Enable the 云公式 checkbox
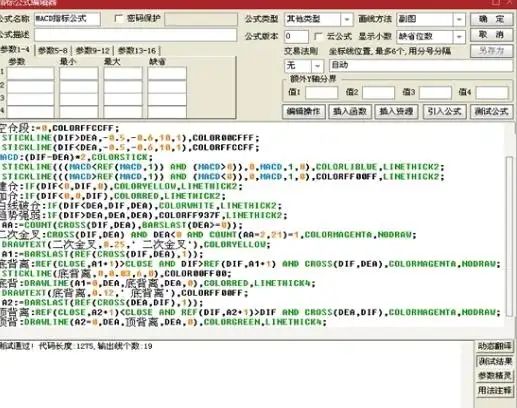This screenshot has height=408, width=517. coord(318,36)
